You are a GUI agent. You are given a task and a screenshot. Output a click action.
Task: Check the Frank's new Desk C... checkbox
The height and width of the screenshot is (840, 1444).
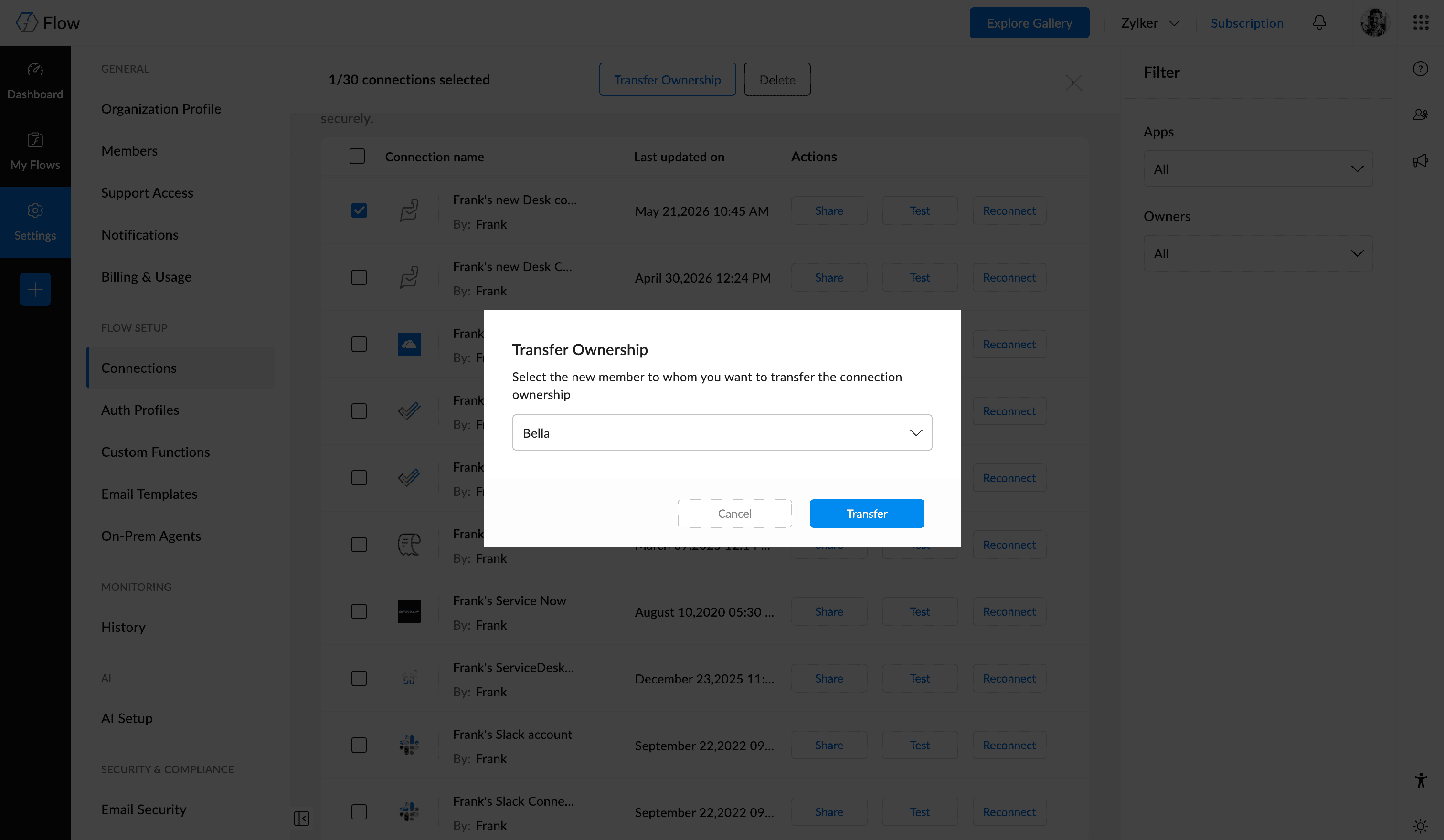359,278
